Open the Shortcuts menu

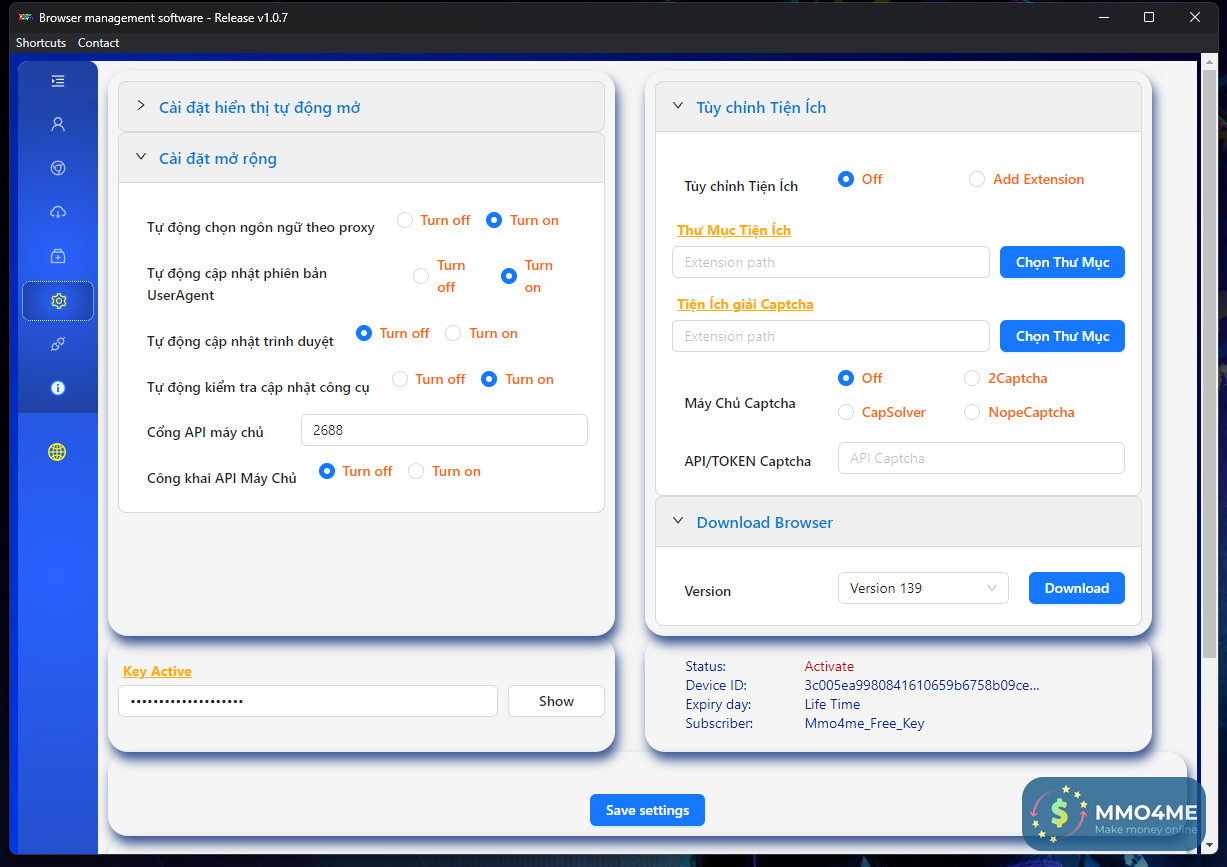pyautogui.click(x=41, y=43)
